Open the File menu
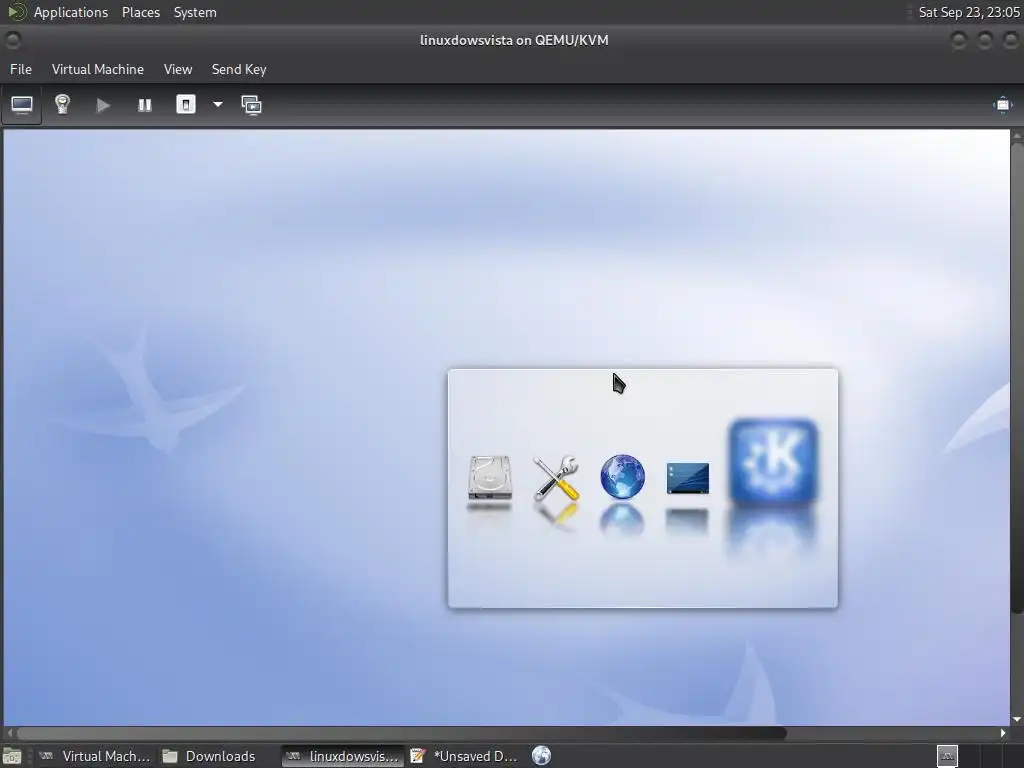This screenshot has width=1024, height=768. click(21, 69)
